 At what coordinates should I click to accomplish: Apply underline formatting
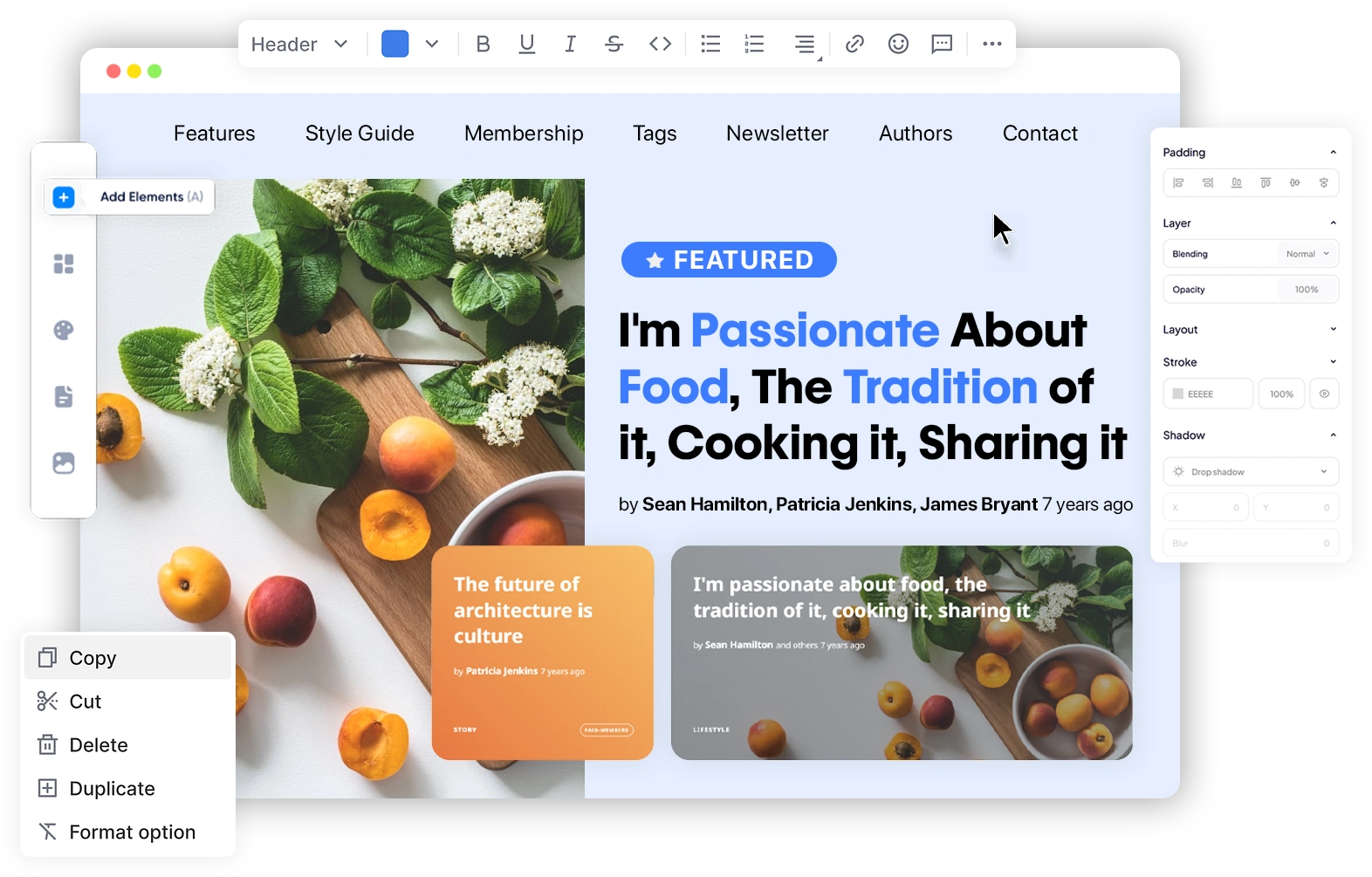[x=526, y=44]
